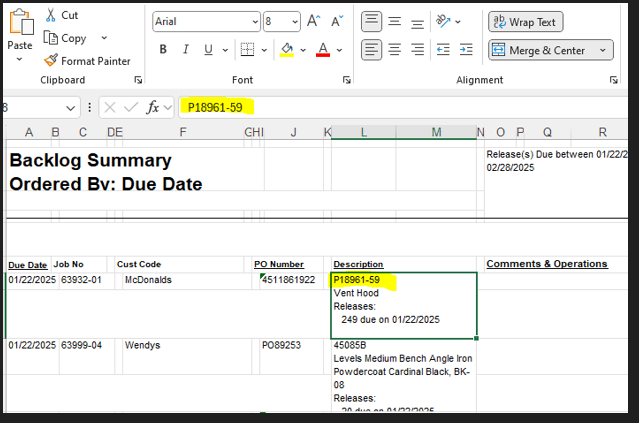Open the font size 8 dropdown
The image size is (639, 423).
tap(295, 22)
